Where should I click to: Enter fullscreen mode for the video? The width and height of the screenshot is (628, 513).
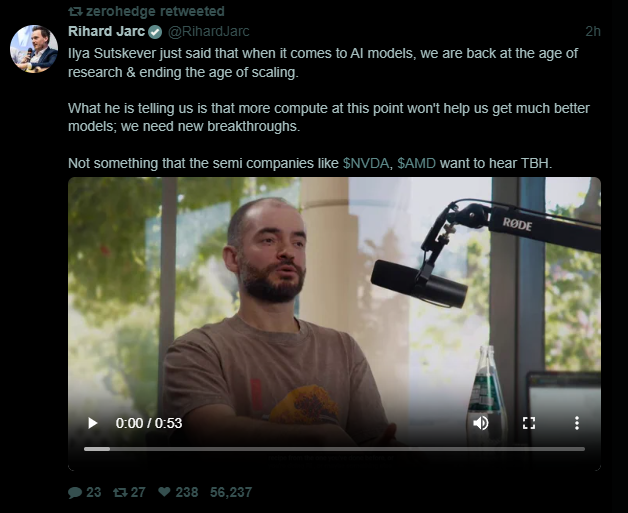(x=529, y=423)
